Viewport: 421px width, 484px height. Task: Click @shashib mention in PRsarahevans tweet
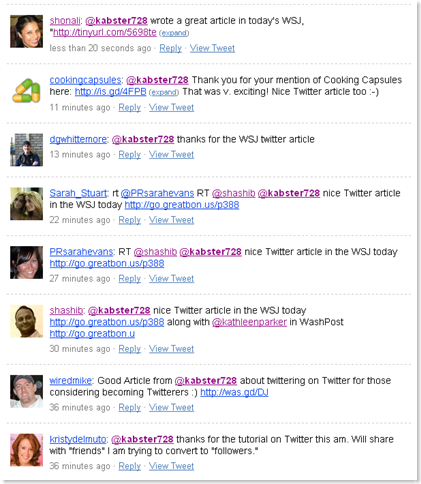tap(155, 252)
